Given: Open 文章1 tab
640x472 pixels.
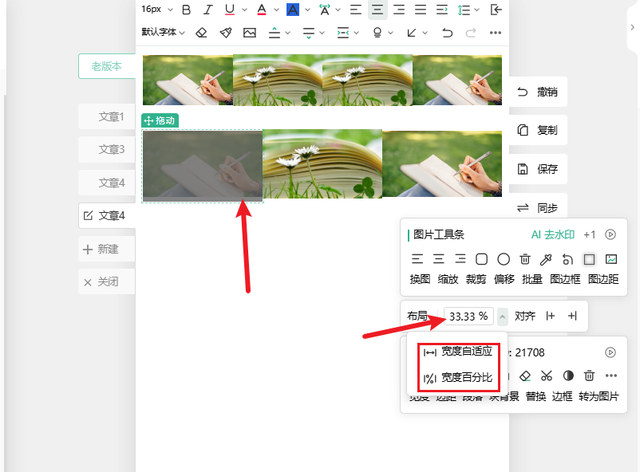Looking at the screenshot, I should coord(107,117).
